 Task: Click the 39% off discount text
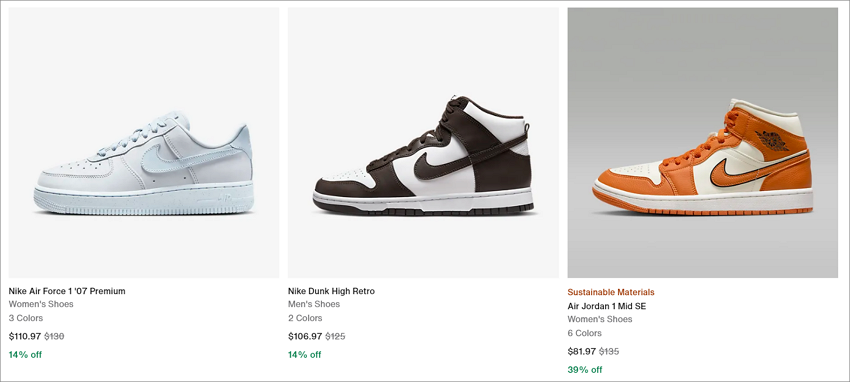click(585, 370)
